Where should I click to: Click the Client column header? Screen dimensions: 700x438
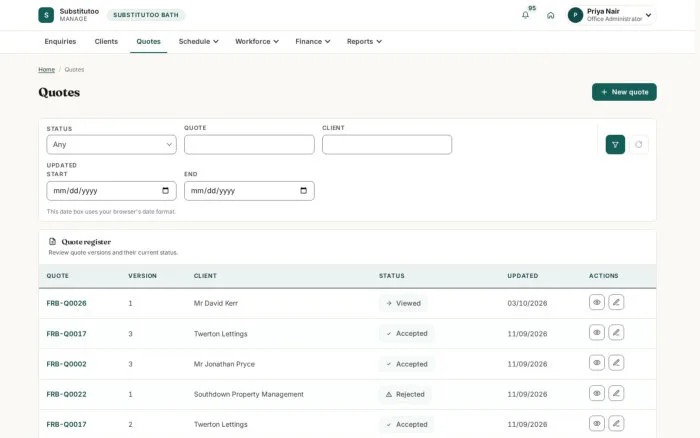[x=205, y=276]
